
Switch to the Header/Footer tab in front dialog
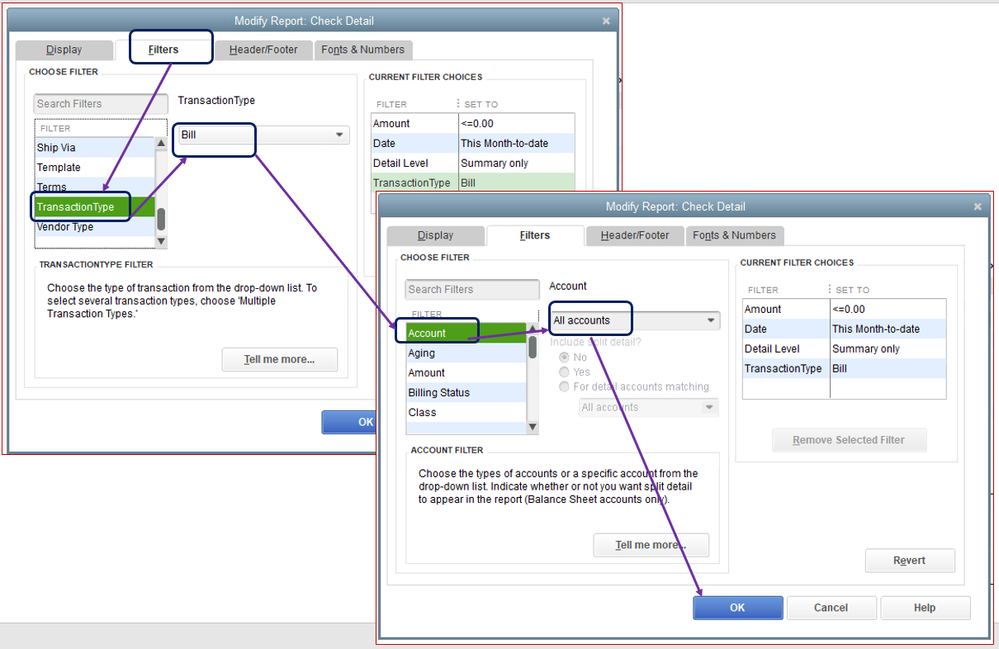635,235
